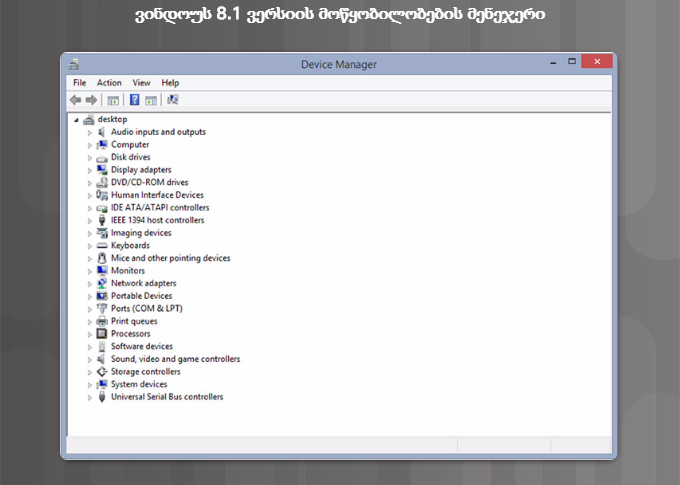Select Mice and other pointing devices
Screen dimensions: 680x485
pyautogui.click(x=170, y=258)
